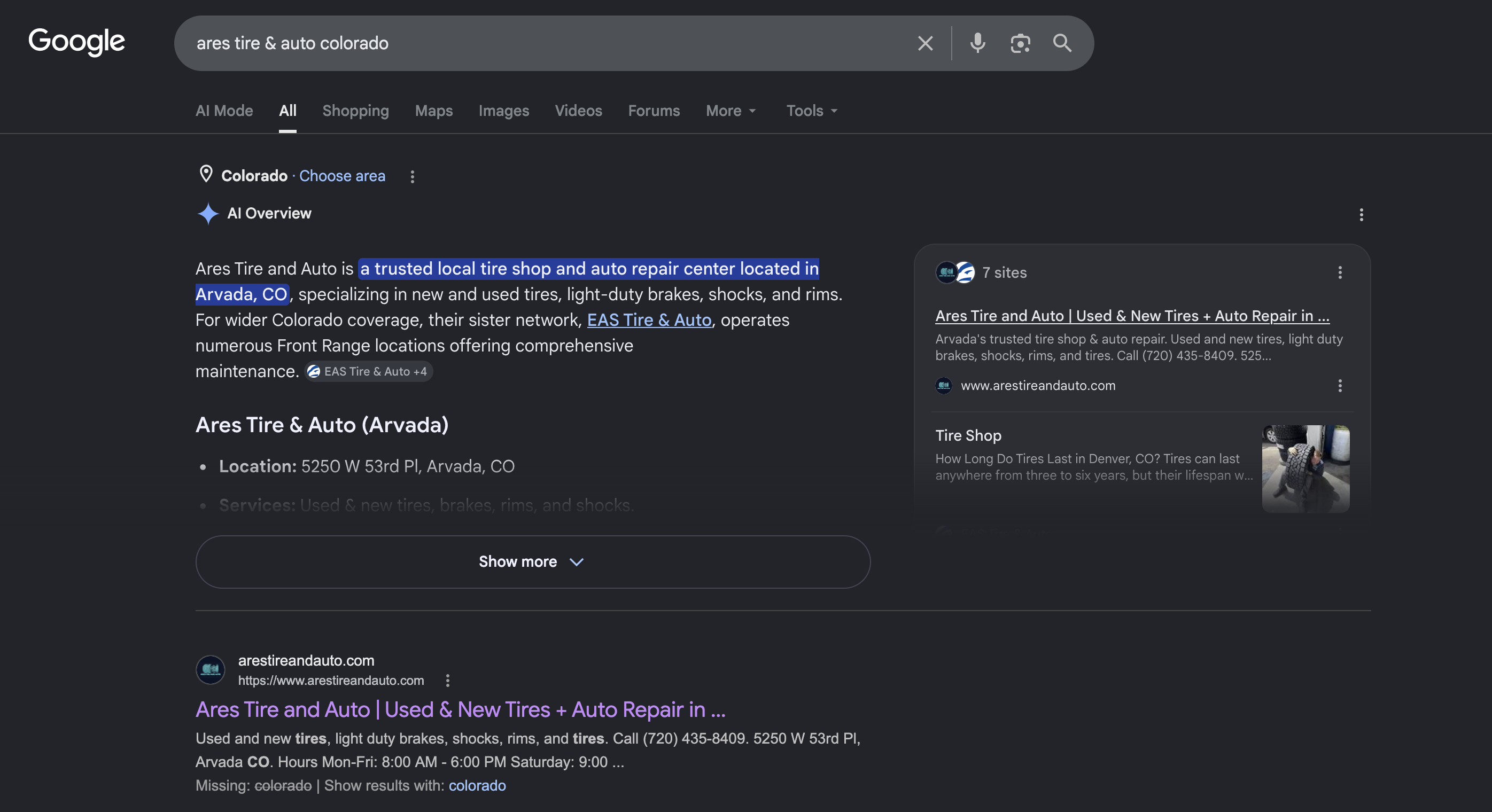Switch to the Shopping tab

point(355,111)
